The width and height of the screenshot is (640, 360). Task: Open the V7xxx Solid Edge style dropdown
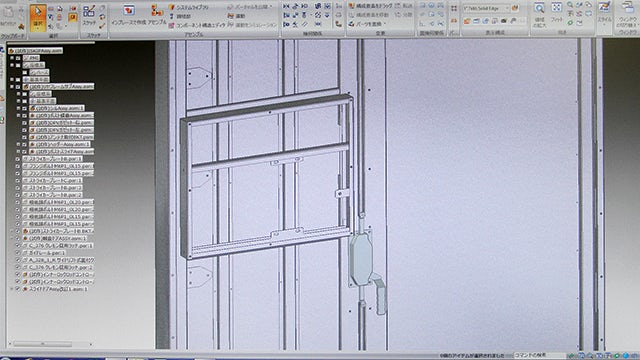click(x=487, y=8)
